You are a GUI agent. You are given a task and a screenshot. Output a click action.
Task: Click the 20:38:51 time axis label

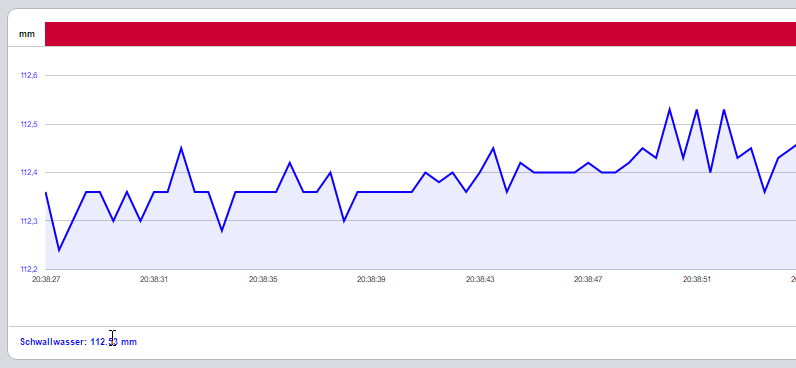(697, 279)
